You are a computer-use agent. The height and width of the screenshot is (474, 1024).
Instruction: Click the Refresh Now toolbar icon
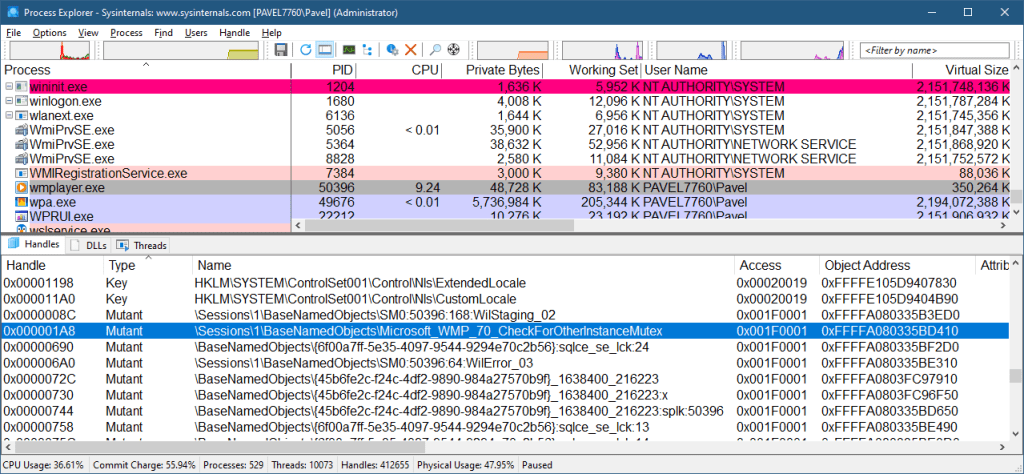[306, 50]
